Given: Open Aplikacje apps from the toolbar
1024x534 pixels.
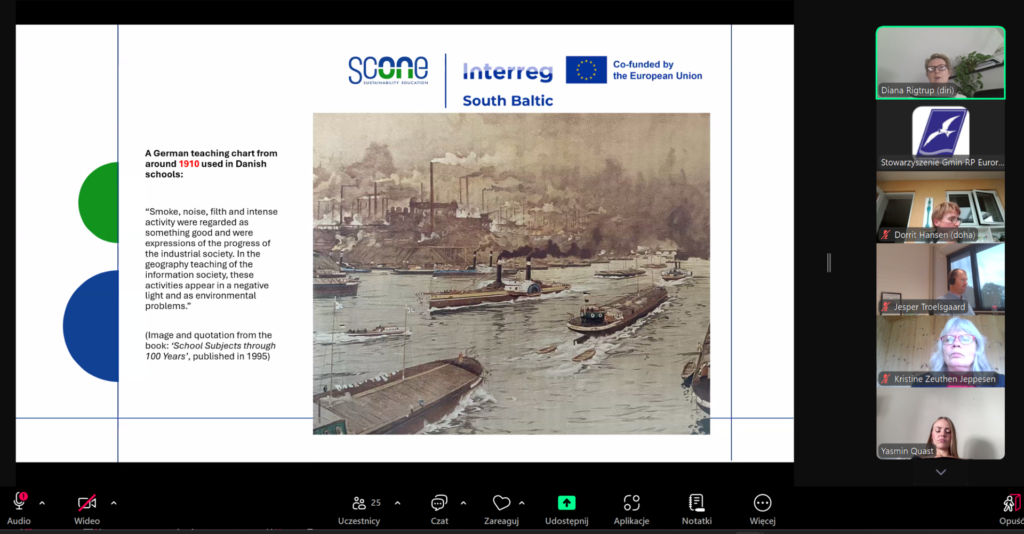Looking at the screenshot, I should [631, 503].
